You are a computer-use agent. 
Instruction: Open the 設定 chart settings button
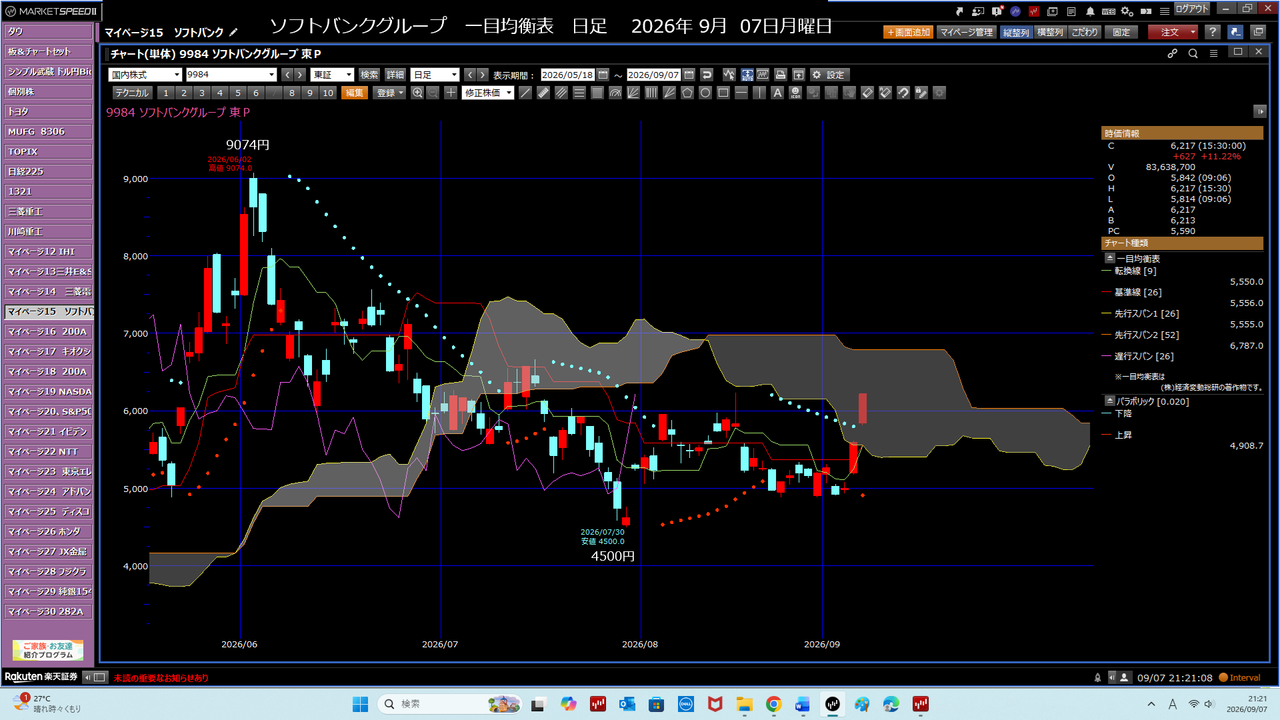[829, 74]
